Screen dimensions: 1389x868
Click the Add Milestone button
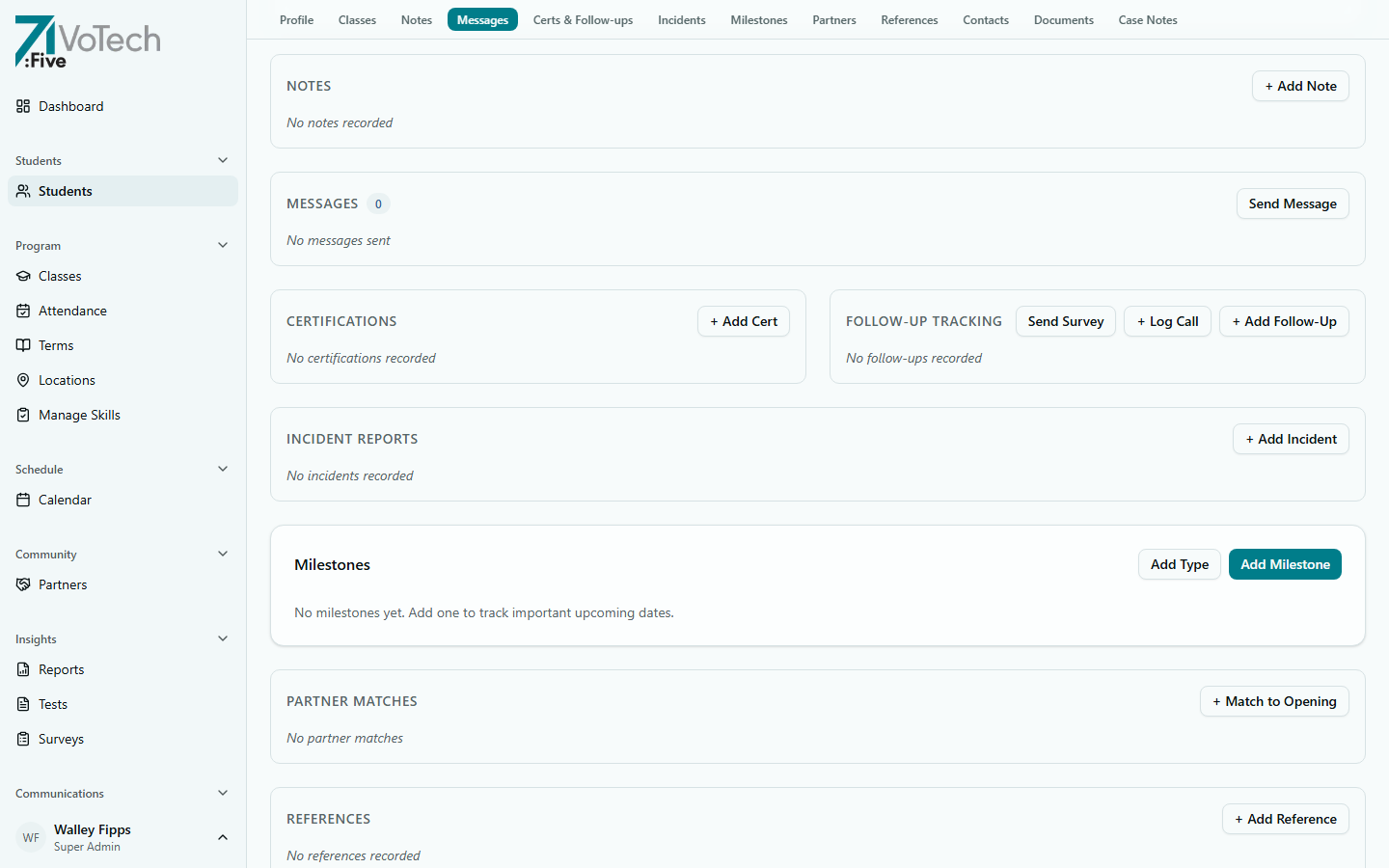tap(1285, 564)
